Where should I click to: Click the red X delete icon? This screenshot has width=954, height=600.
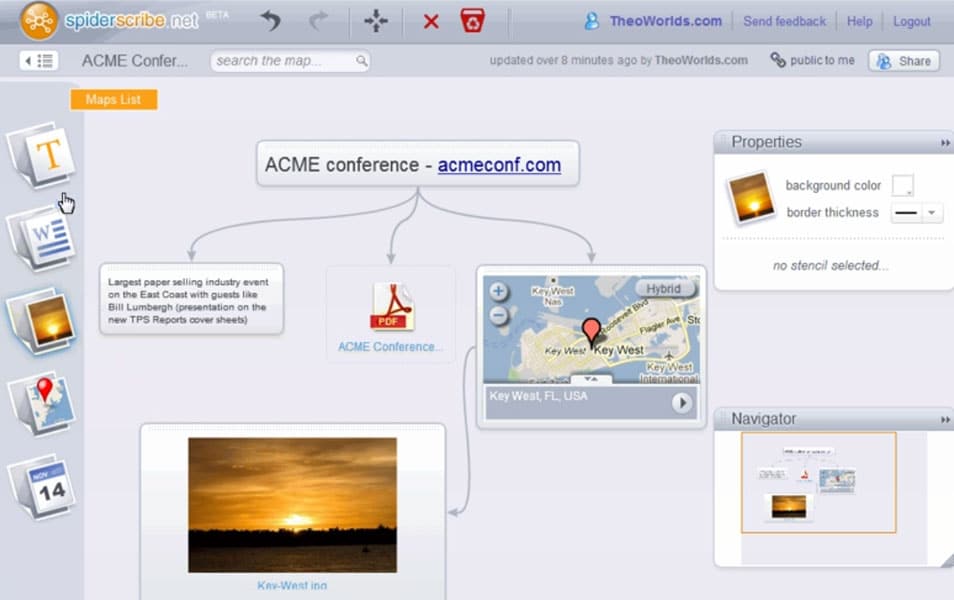431,21
